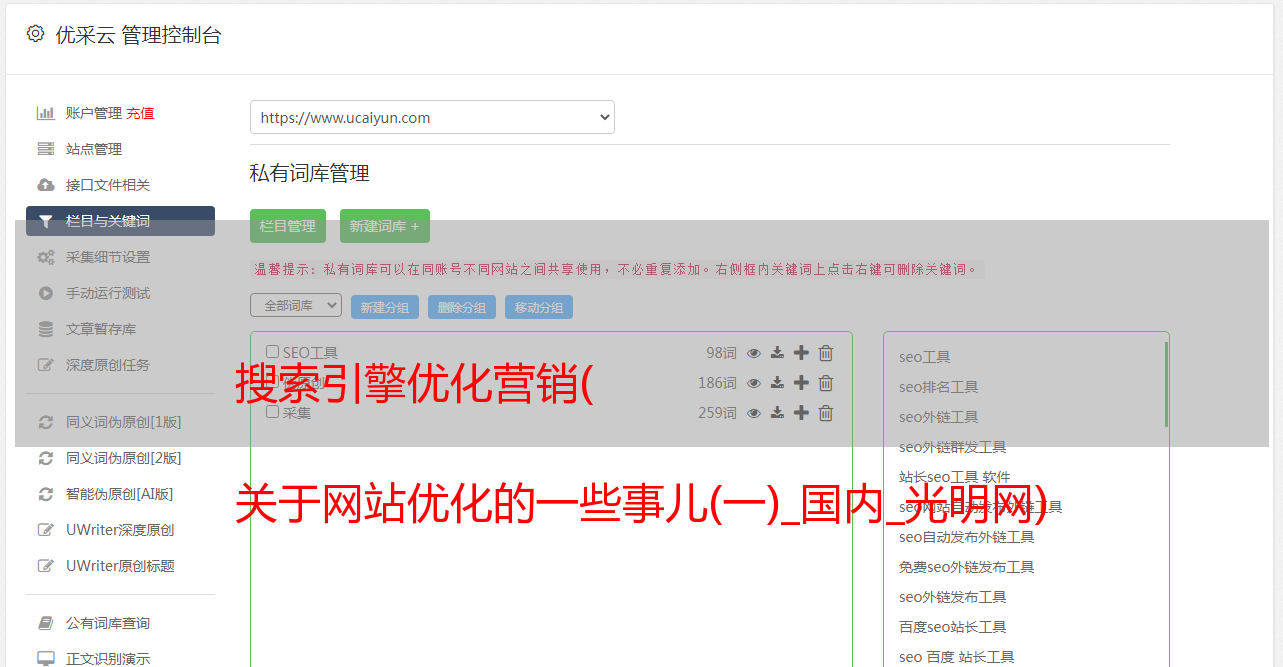Select the keyword seo外链群发工具
Image resolution: width=1283 pixels, height=667 pixels.
pyautogui.click(x=952, y=447)
